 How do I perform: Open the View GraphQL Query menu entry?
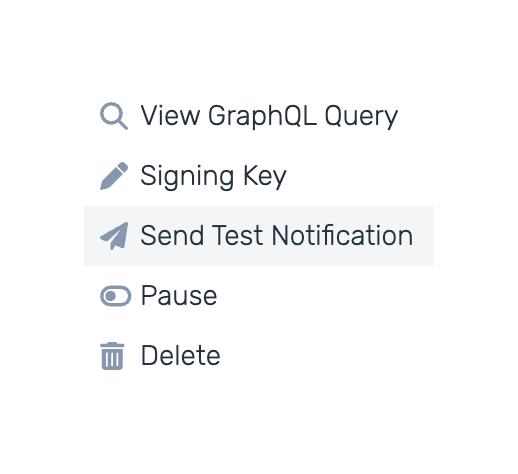[259, 116]
